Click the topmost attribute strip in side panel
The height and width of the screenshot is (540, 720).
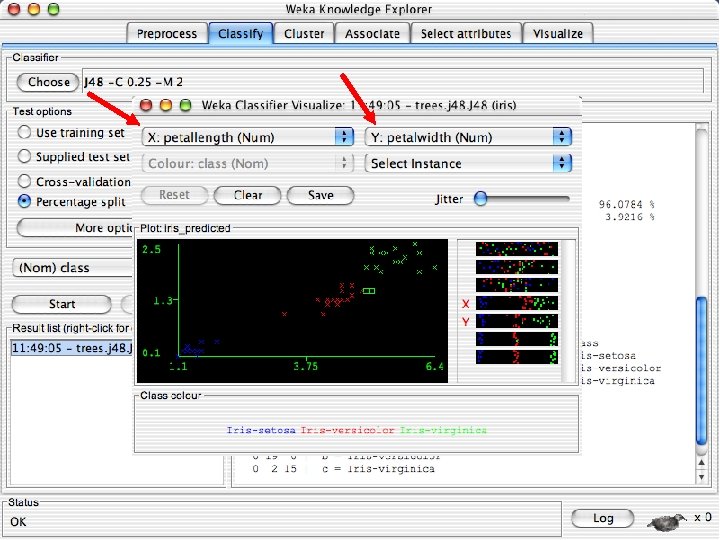[x=517, y=249]
